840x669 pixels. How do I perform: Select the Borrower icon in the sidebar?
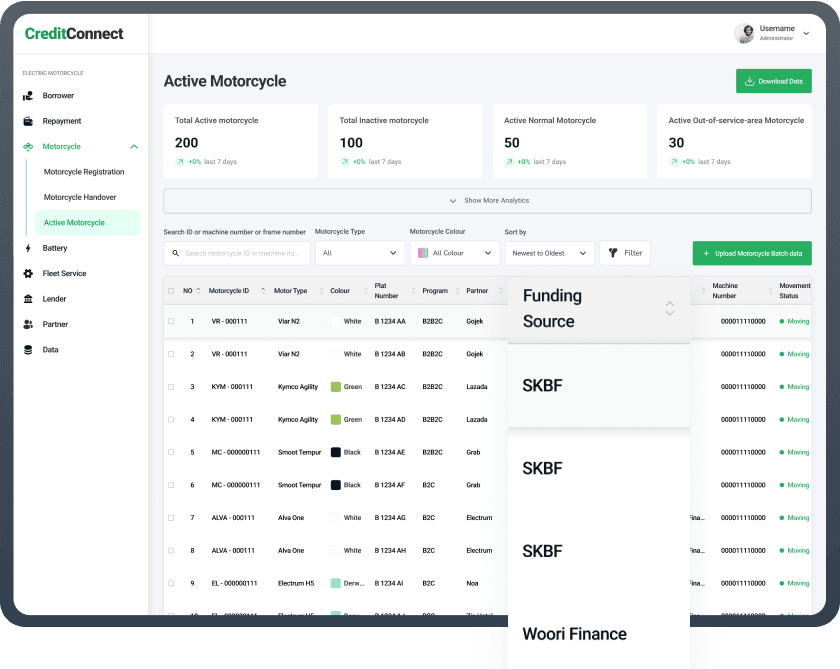point(26,96)
